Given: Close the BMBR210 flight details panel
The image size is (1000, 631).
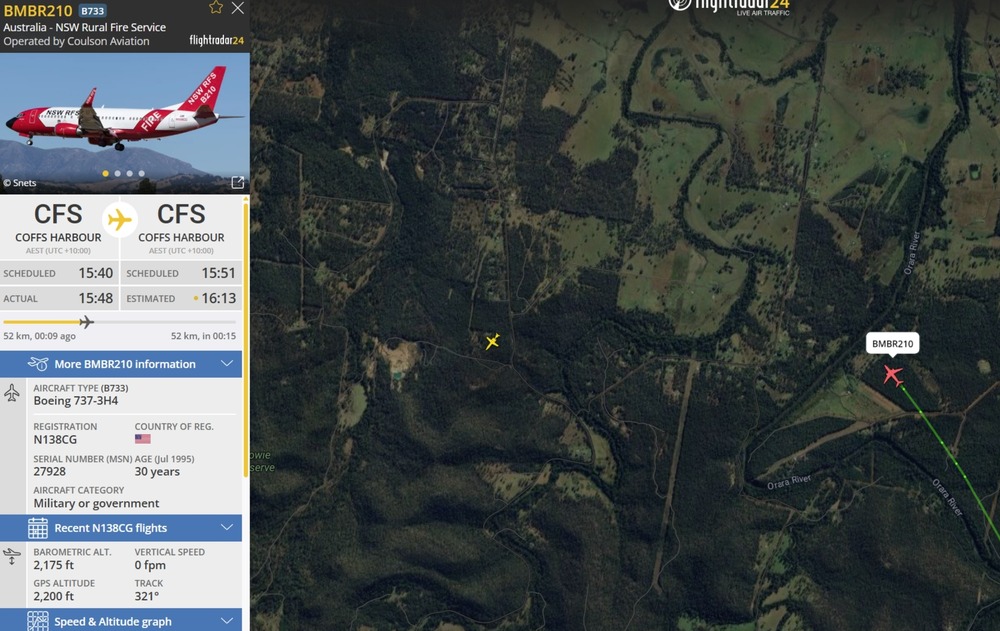Looking at the screenshot, I should click(237, 8).
